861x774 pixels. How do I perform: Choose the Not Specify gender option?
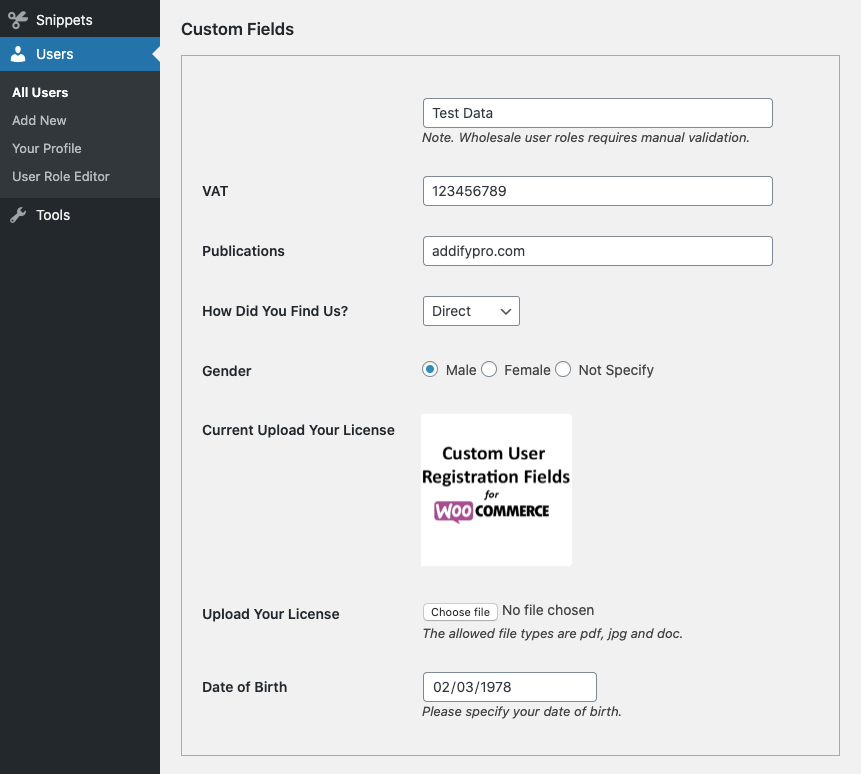[x=563, y=370]
